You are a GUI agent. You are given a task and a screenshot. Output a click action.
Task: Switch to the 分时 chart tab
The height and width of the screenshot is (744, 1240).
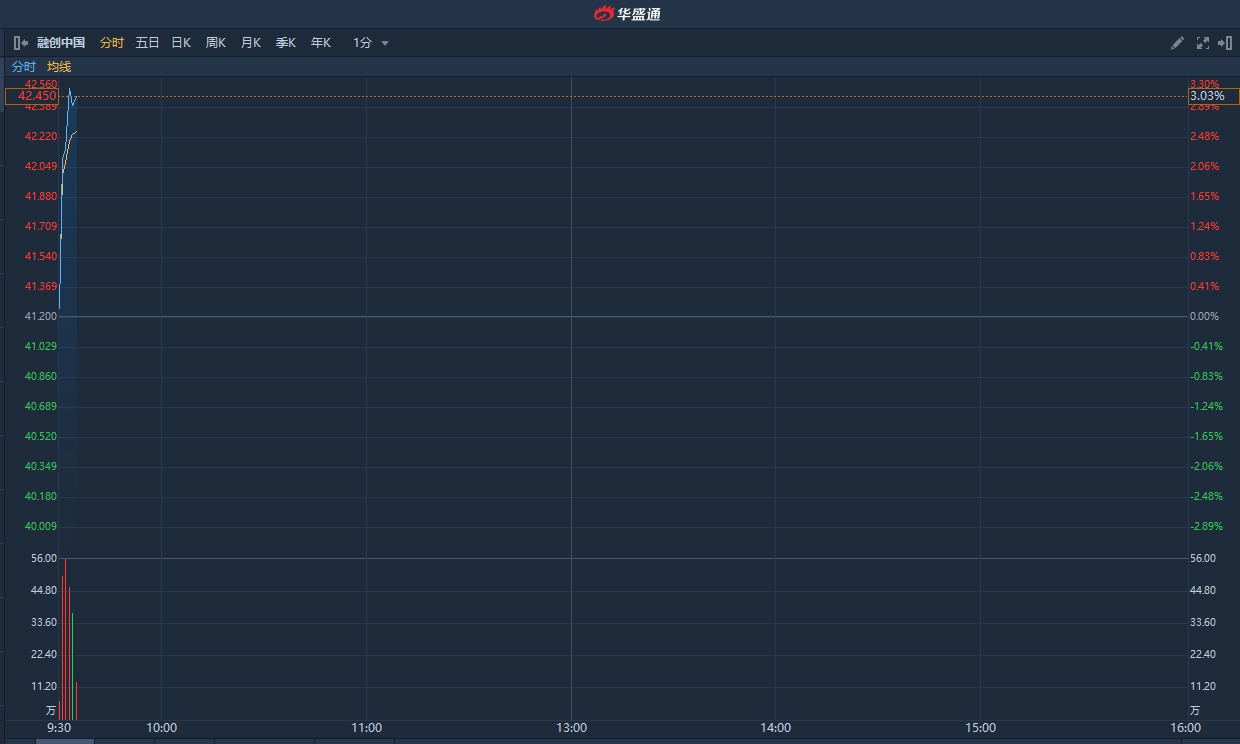(x=112, y=43)
